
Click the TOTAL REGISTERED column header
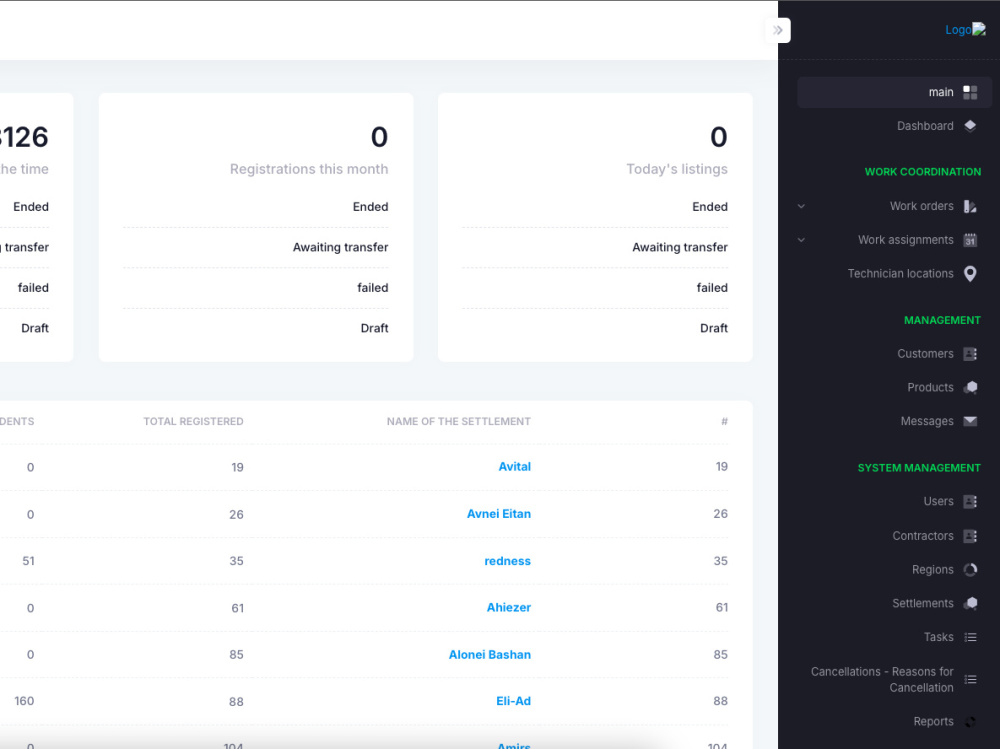click(x=193, y=421)
